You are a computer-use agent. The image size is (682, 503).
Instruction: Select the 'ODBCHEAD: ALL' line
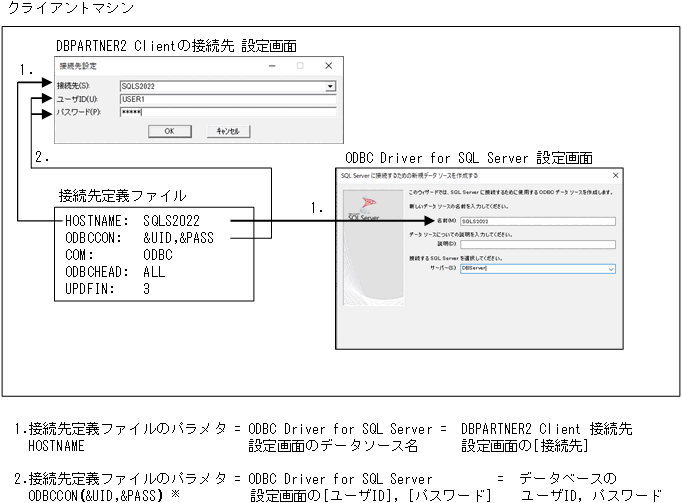115,272
